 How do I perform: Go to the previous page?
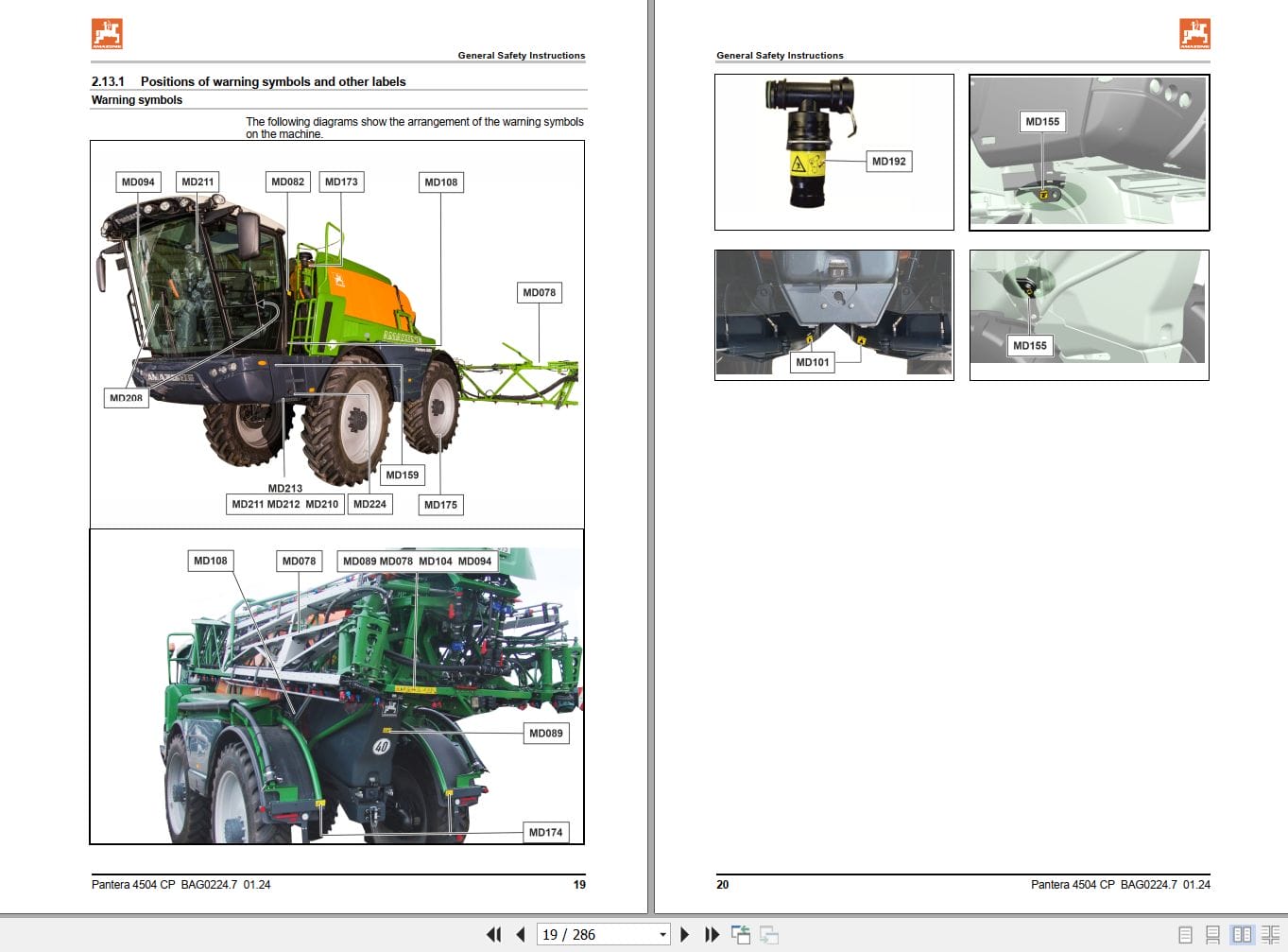click(521, 934)
